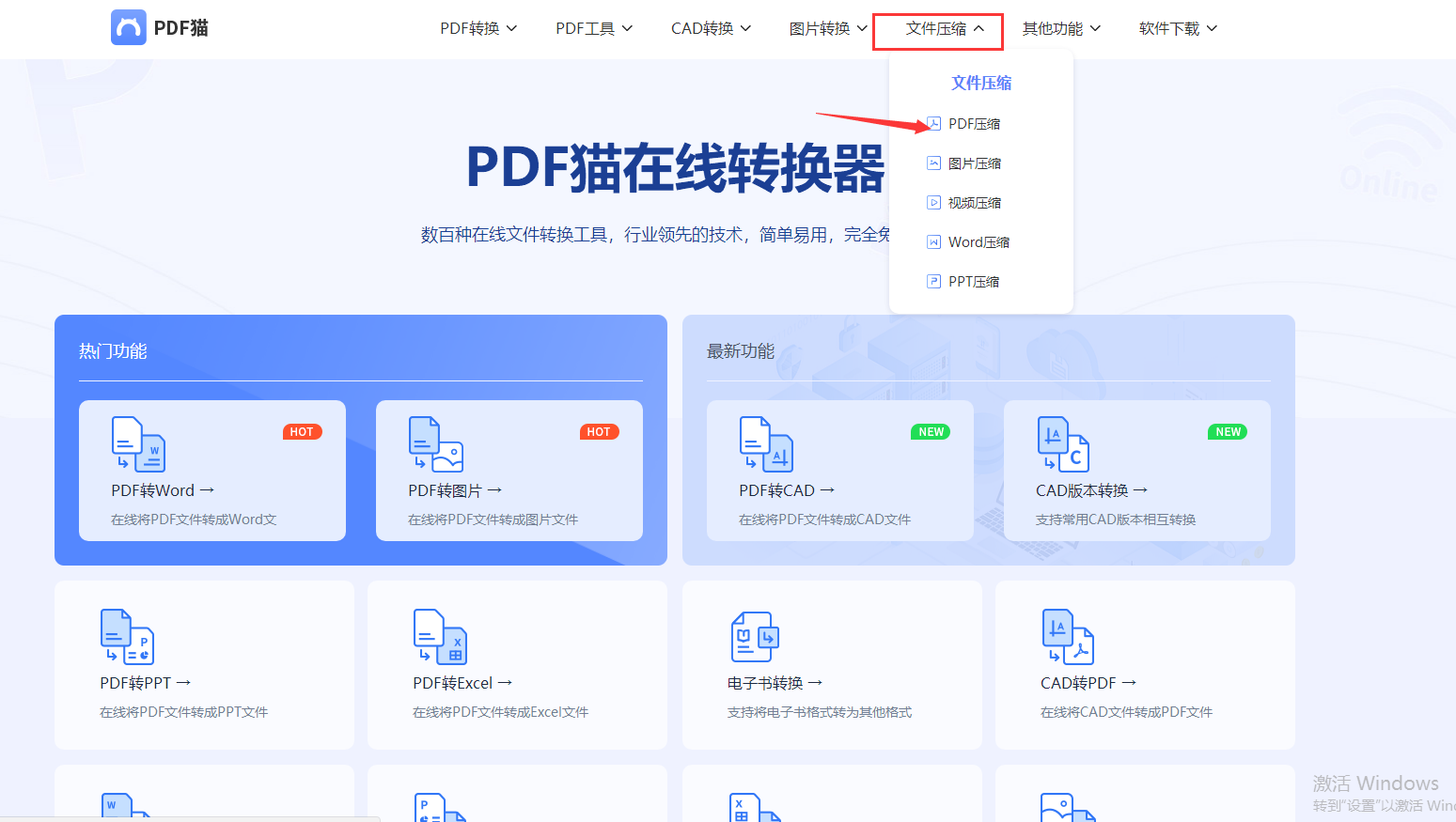This screenshot has width=1456, height=822.
Task: Open the PDF转Word → link
Action: [x=163, y=490]
